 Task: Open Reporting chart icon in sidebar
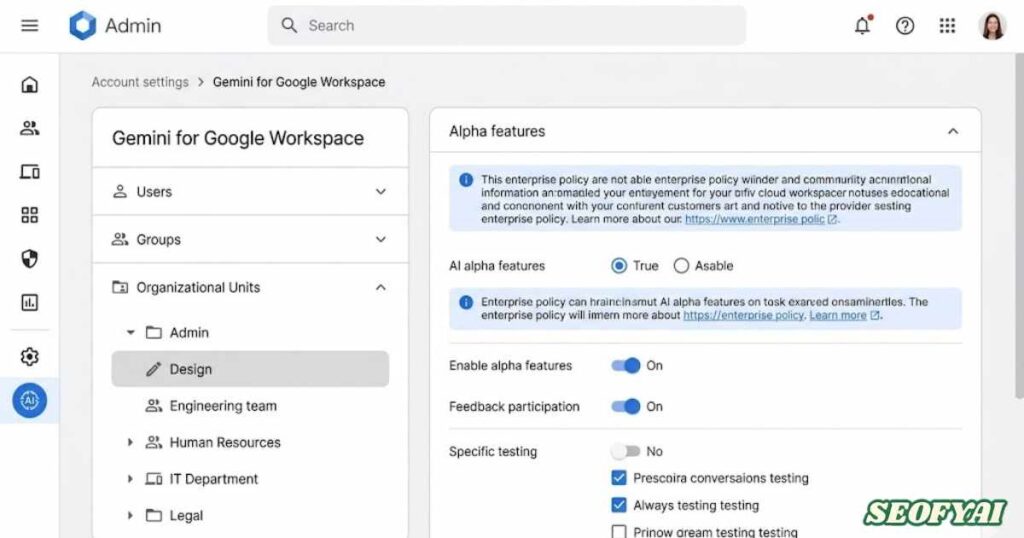[x=29, y=302]
